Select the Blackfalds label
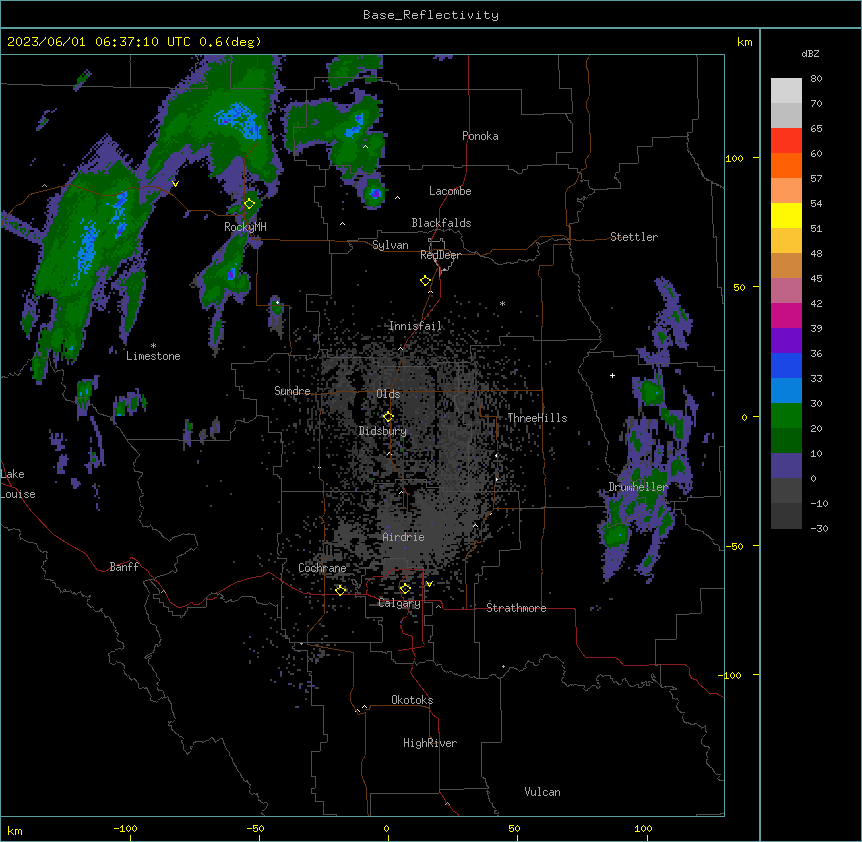The height and width of the screenshot is (842, 862). click(x=441, y=223)
